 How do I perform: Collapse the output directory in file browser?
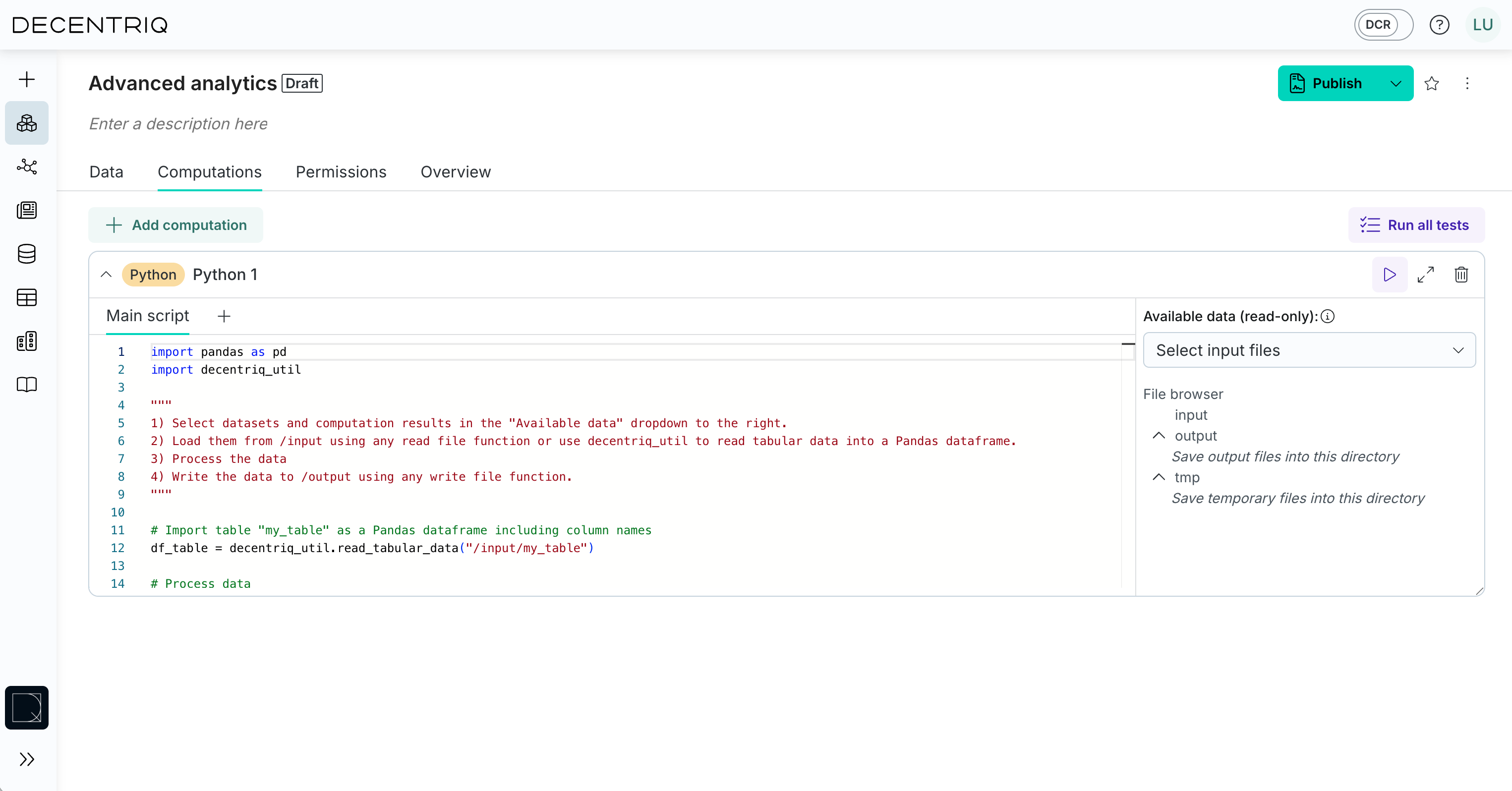[1159, 436]
